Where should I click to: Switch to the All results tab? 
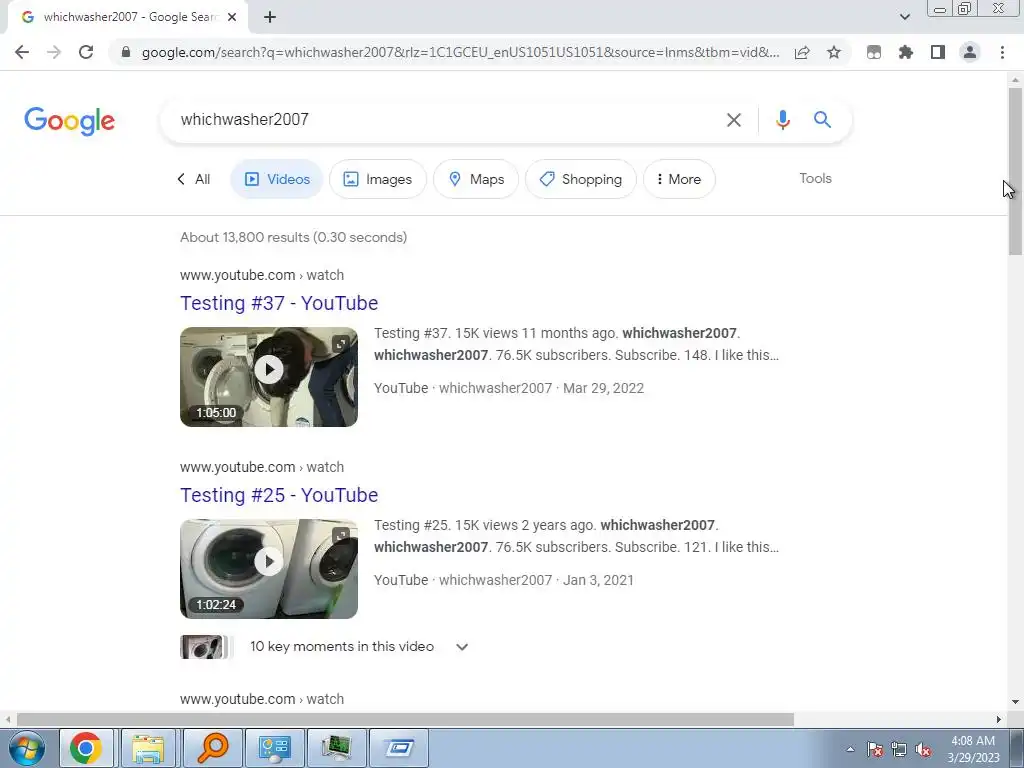pyautogui.click(x=194, y=179)
